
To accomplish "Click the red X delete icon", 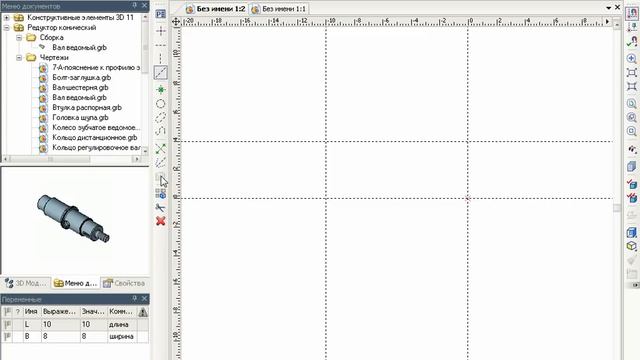I will [161, 221].
